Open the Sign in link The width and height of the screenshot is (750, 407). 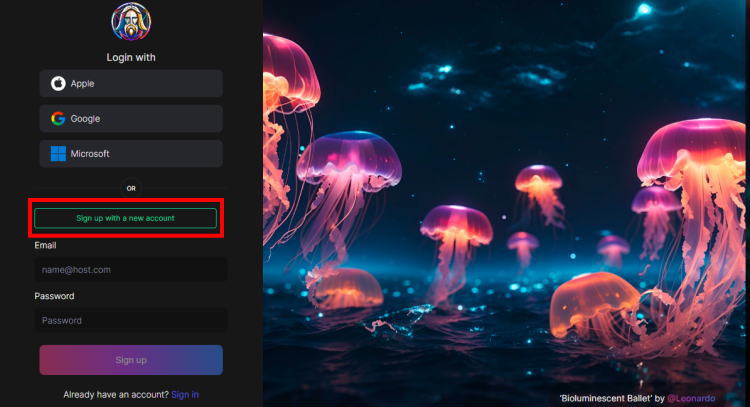pyautogui.click(x=185, y=395)
